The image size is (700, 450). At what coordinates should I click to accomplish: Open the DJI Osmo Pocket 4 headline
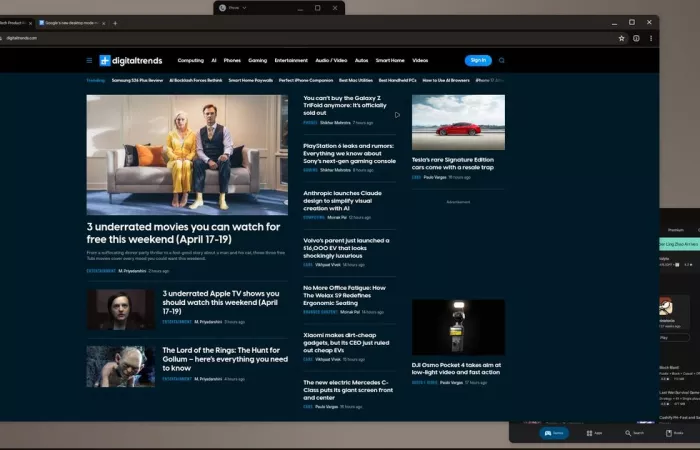tap(456, 368)
